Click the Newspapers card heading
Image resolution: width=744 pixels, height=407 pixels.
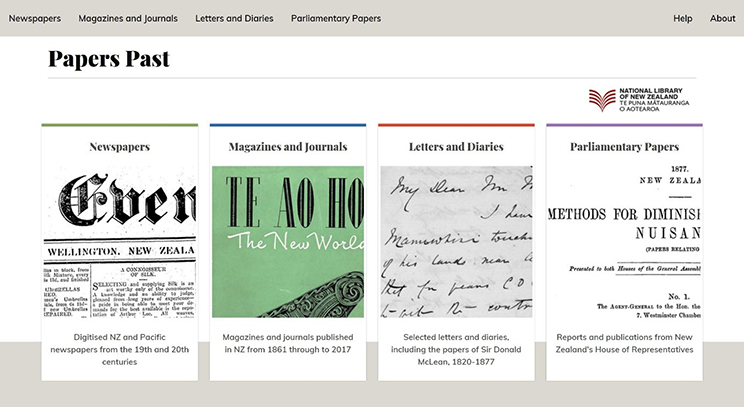(120, 147)
